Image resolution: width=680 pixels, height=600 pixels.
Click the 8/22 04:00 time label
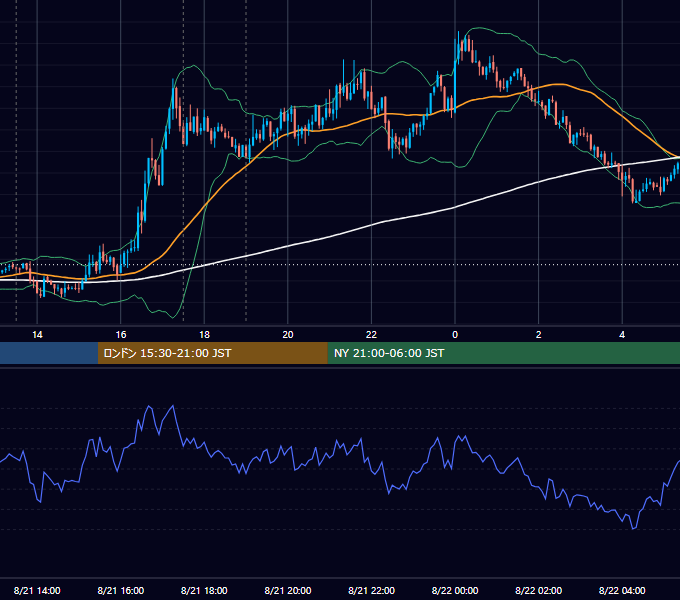(x=622, y=590)
